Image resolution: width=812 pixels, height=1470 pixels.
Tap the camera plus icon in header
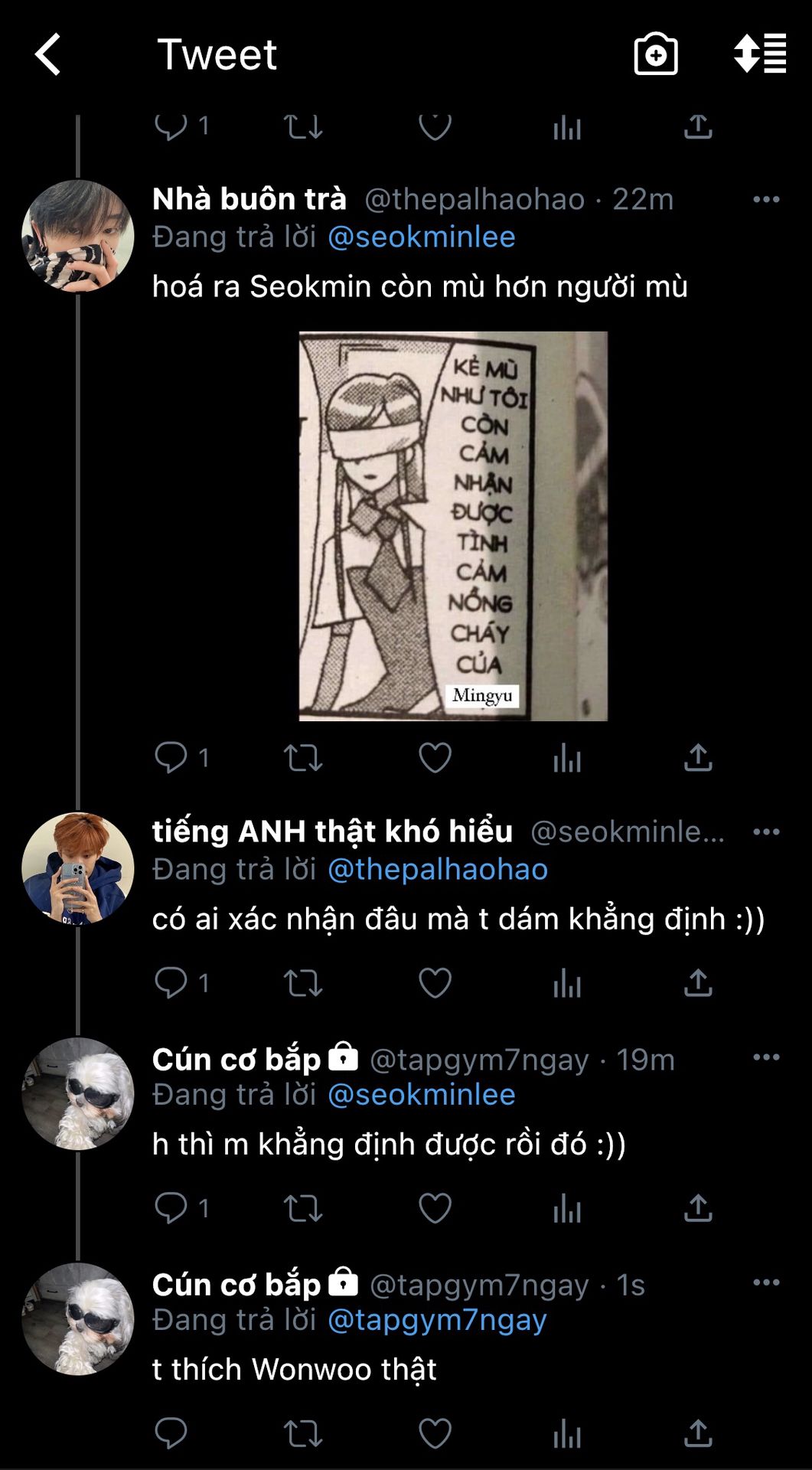point(656,54)
